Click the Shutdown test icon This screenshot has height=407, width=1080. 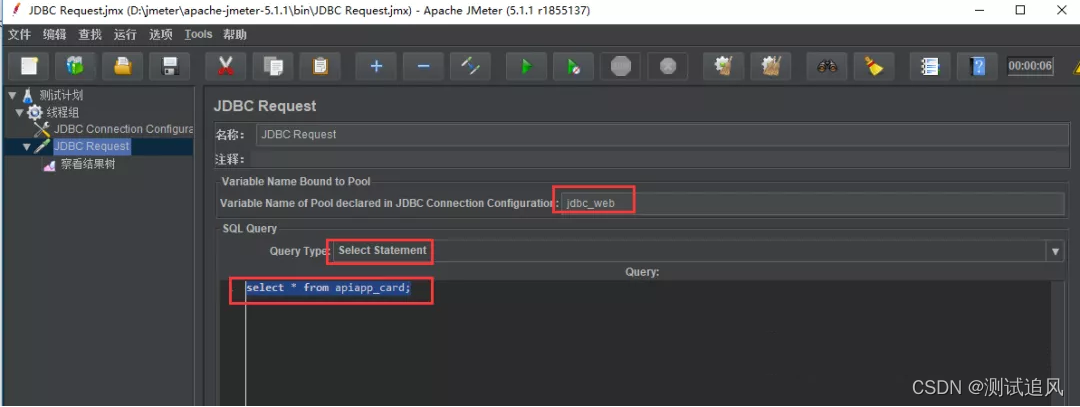coord(667,66)
